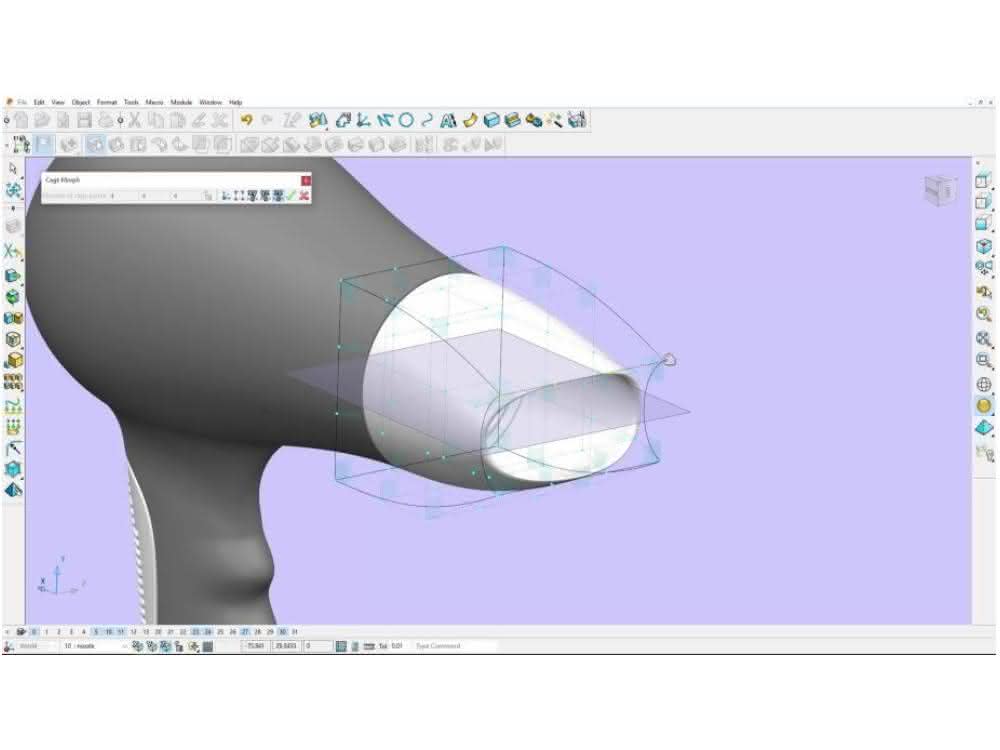Click the top face view icon
Screen dimensions: 1000x750
(983, 223)
